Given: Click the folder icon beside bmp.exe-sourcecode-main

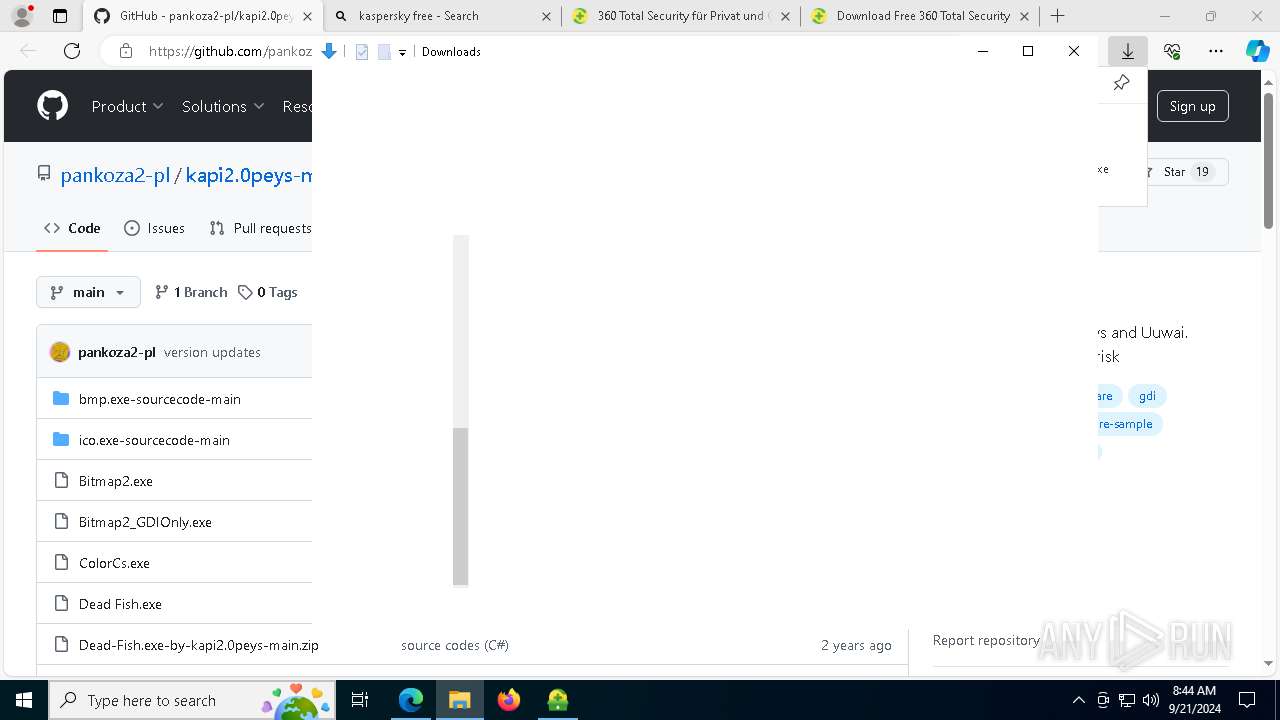Looking at the screenshot, I should (61, 399).
